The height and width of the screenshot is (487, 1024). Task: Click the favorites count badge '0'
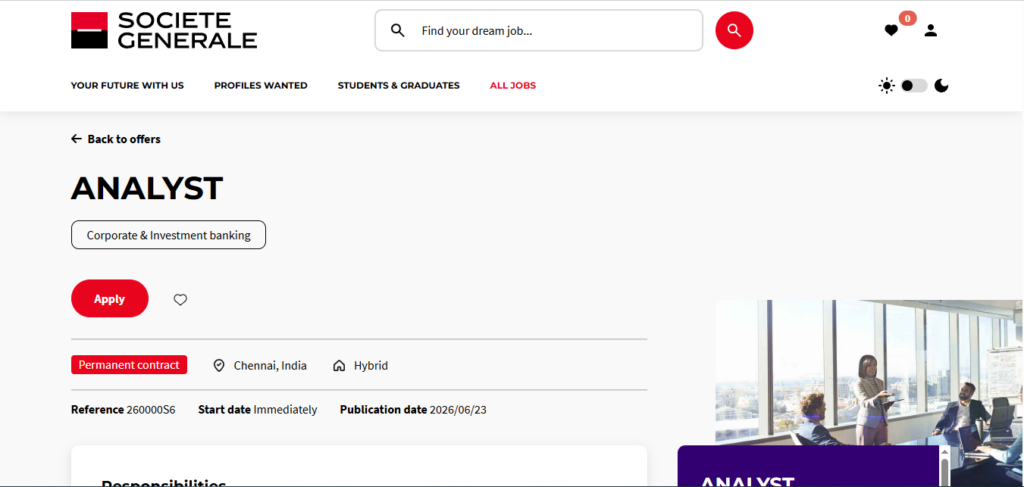(x=908, y=18)
